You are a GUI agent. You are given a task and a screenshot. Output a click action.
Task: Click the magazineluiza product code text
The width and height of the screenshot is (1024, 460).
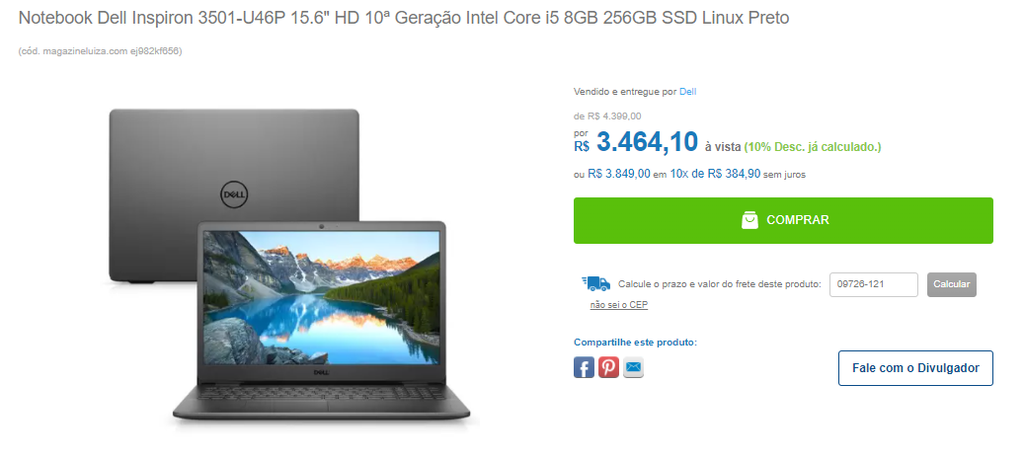click(x=100, y=51)
